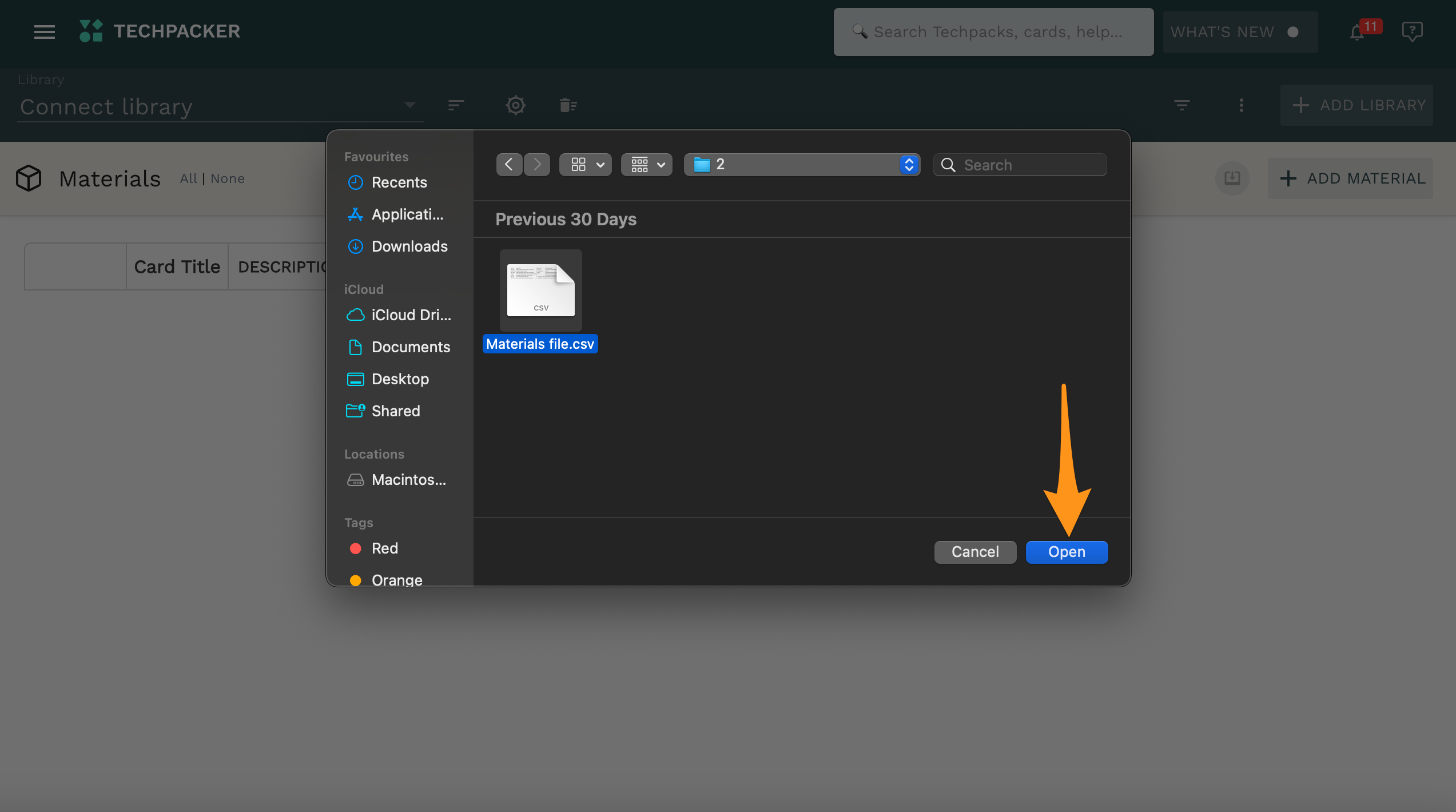Image resolution: width=1456 pixels, height=812 pixels.
Task: Open the three-dot more options menu
Action: (1241, 105)
